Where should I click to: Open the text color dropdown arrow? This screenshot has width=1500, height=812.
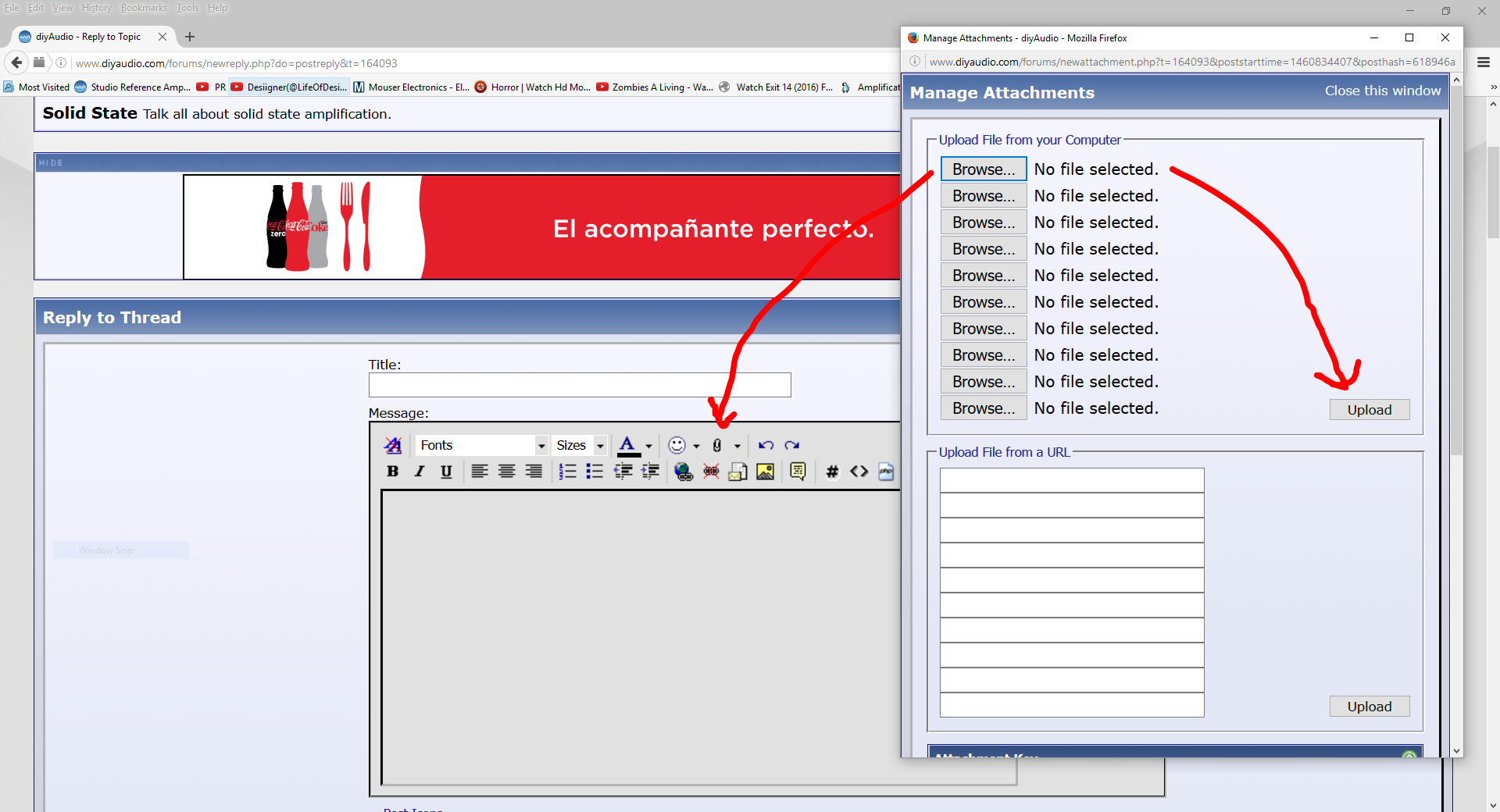648,446
